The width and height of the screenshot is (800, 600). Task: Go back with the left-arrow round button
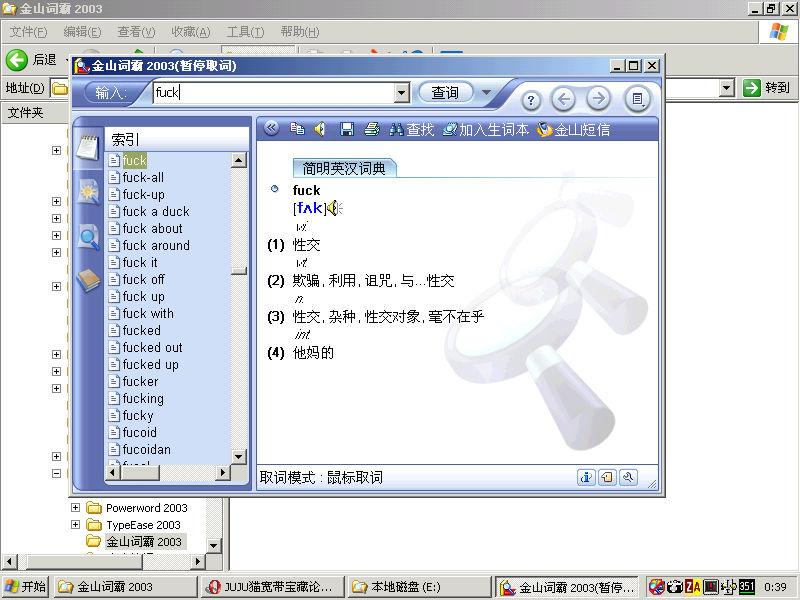(564, 99)
